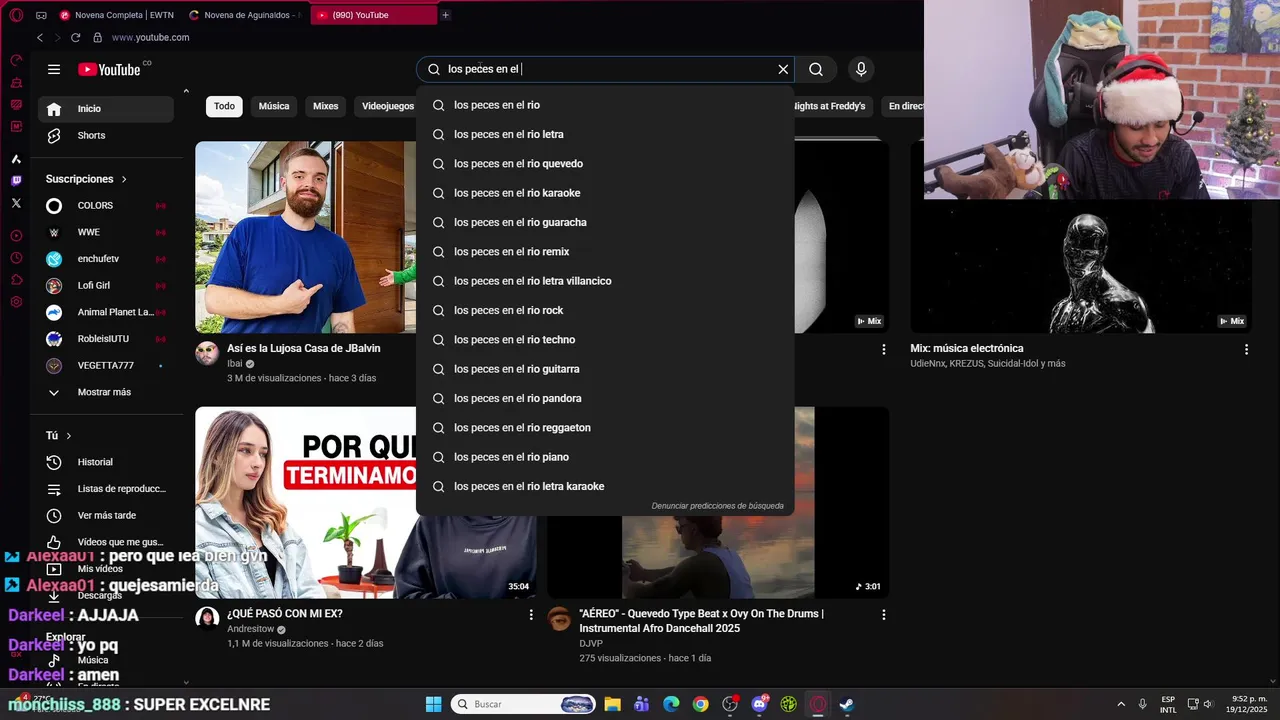Click the Windows taskbar Buscar box
The height and width of the screenshot is (720, 1280).
(524, 704)
